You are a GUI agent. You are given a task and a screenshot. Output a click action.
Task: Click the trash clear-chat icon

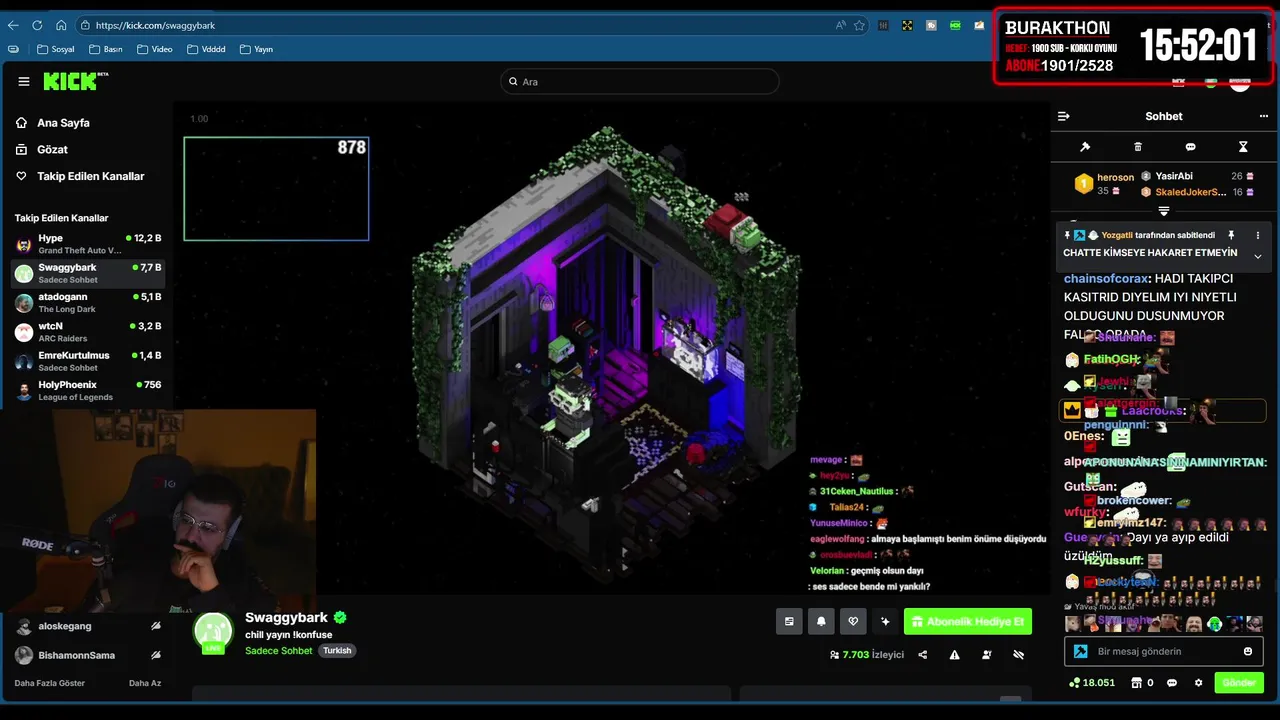pyautogui.click(x=1138, y=147)
